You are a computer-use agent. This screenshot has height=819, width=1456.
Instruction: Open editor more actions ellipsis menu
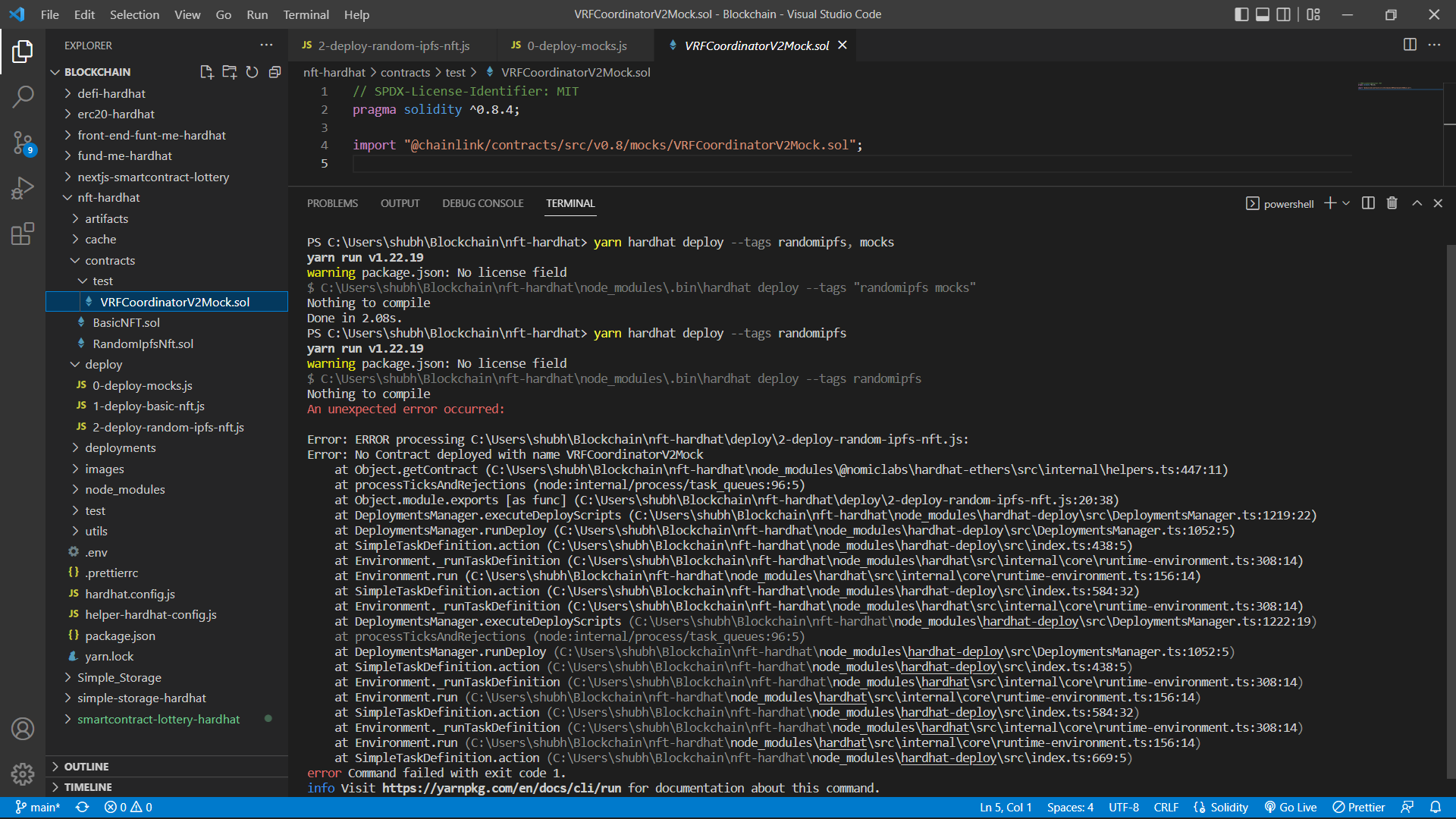[x=1434, y=45]
